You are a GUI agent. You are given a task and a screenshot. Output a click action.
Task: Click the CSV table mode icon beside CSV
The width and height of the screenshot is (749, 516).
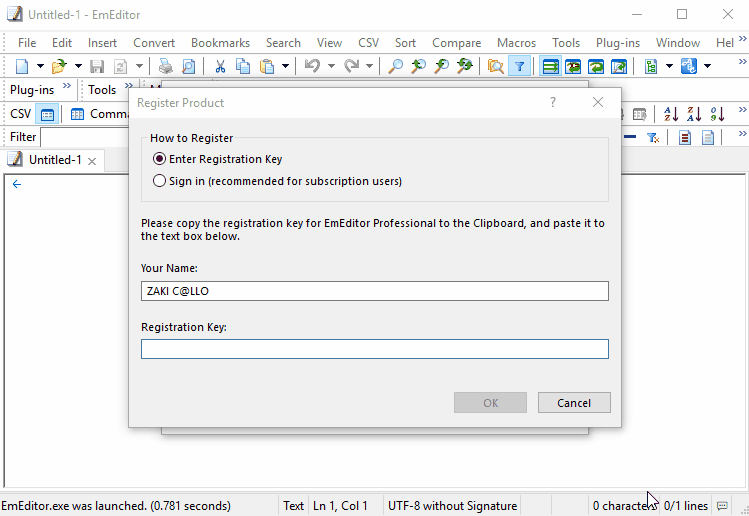(47, 114)
